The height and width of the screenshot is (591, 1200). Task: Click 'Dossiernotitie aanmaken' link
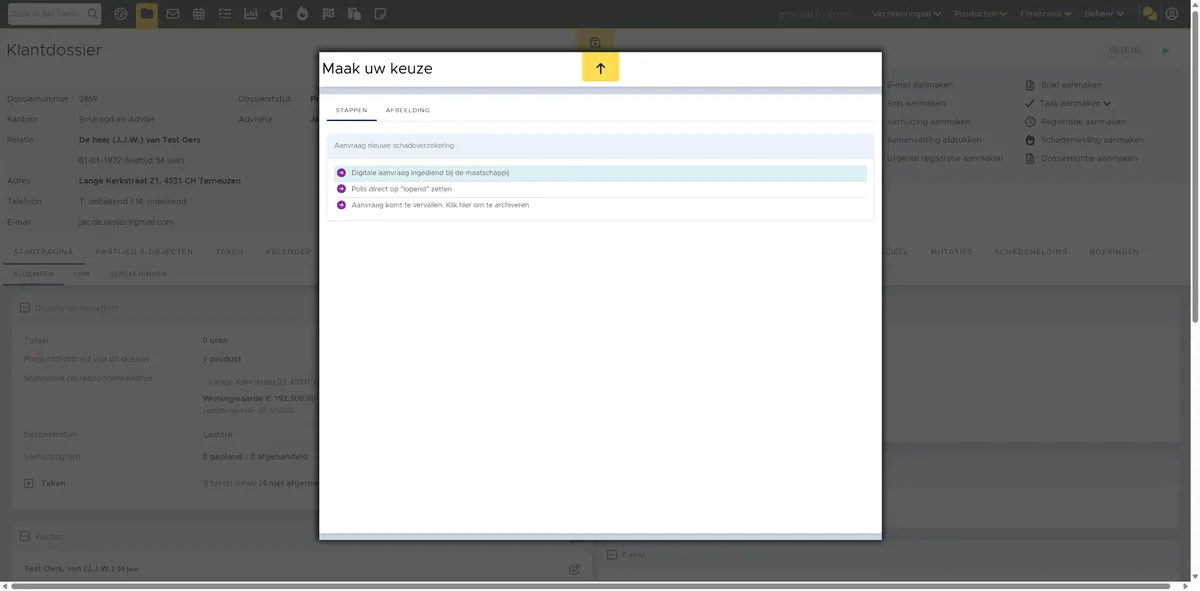click(x=1088, y=158)
